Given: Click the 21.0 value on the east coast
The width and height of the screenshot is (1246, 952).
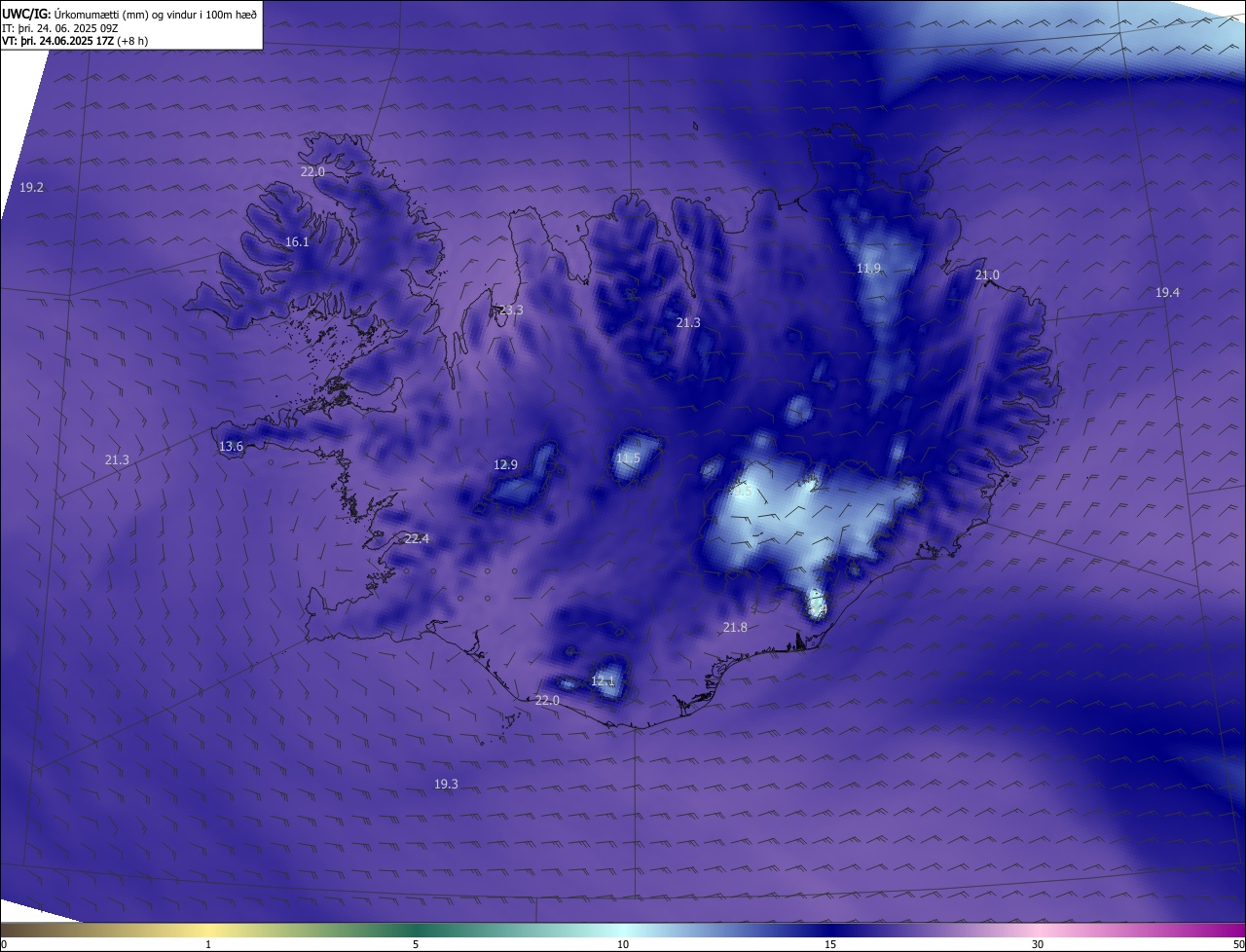Looking at the screenshot, I should 987,275.
